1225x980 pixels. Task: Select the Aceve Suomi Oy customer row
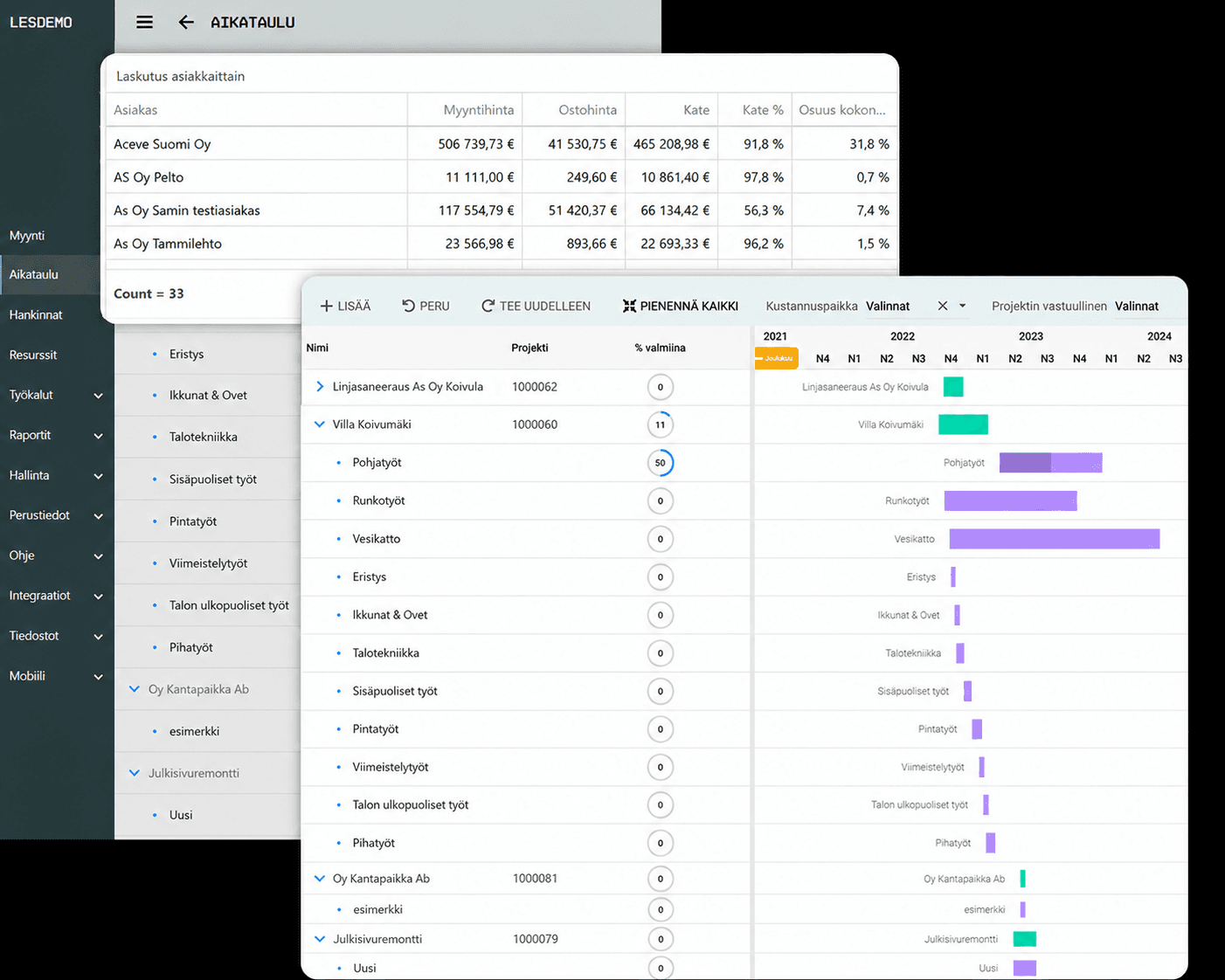(x=501, y=144)
